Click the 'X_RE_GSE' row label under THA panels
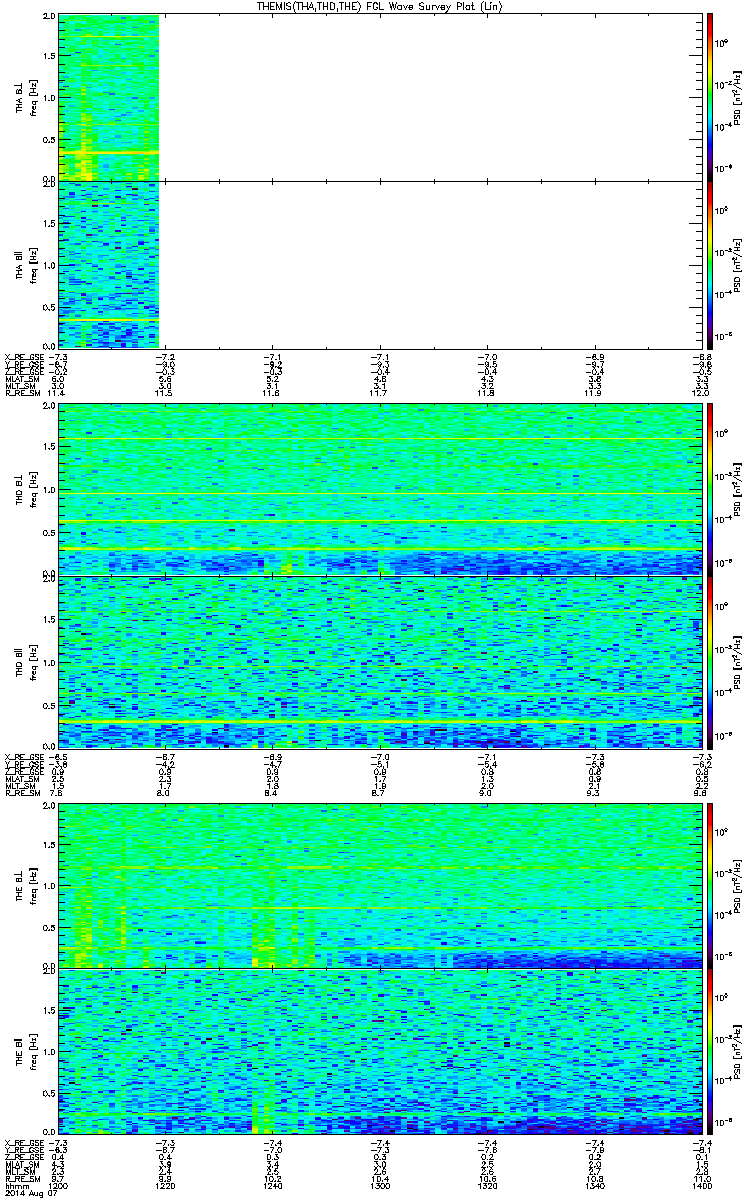Screen dimensions: 750x1200 [x=22, y=356]
